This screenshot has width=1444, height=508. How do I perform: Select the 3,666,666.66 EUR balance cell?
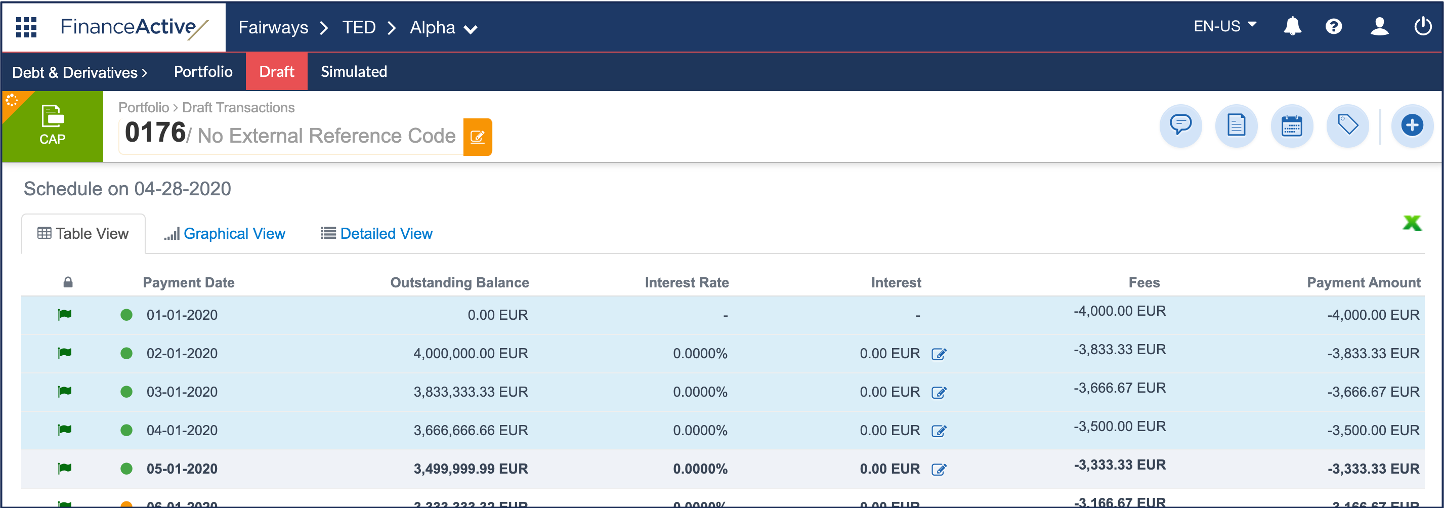[470, 430]
